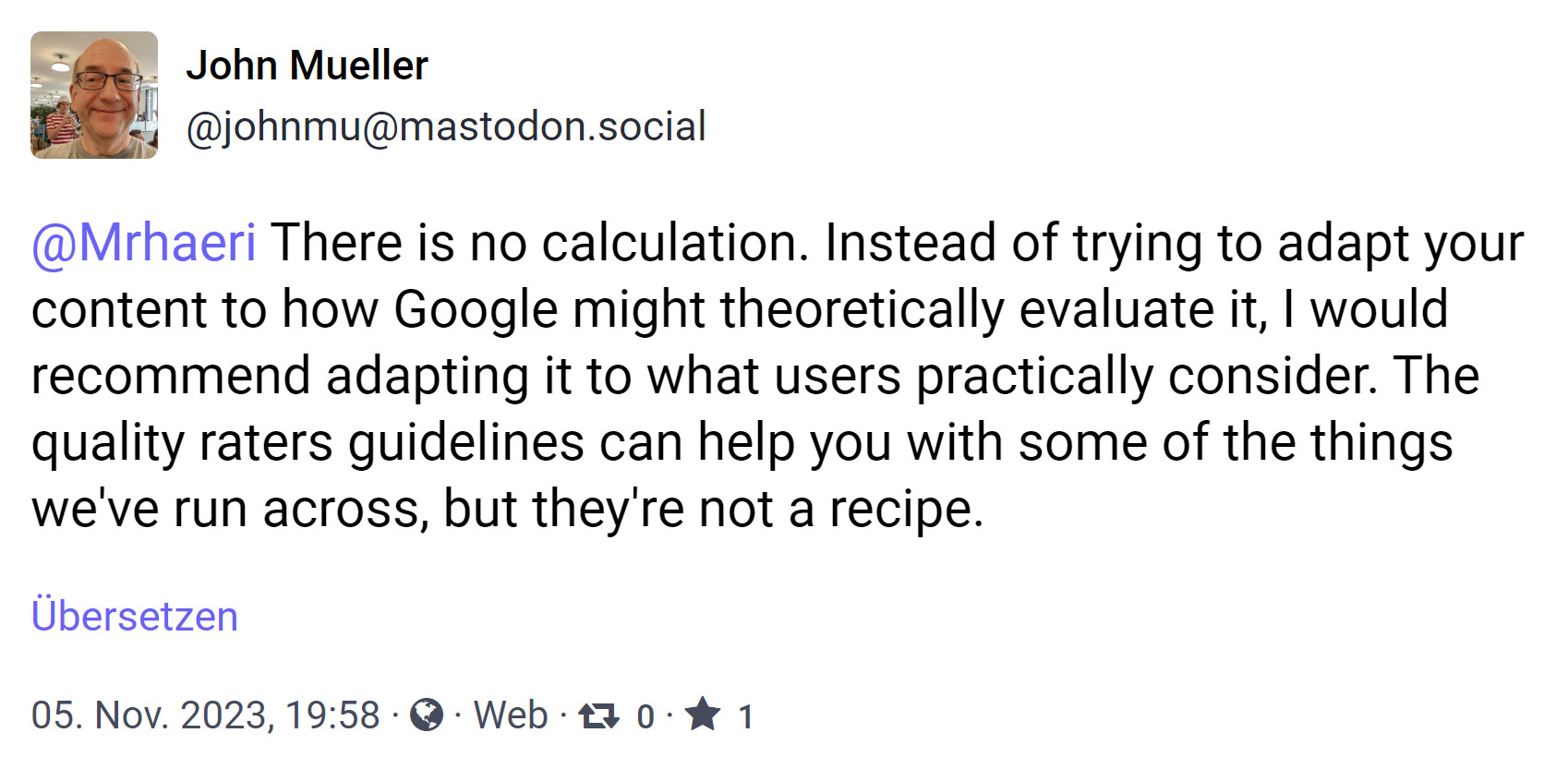Click the star favorite icon
Viewport: 1568px width, 769px height.
coord(703,715)
